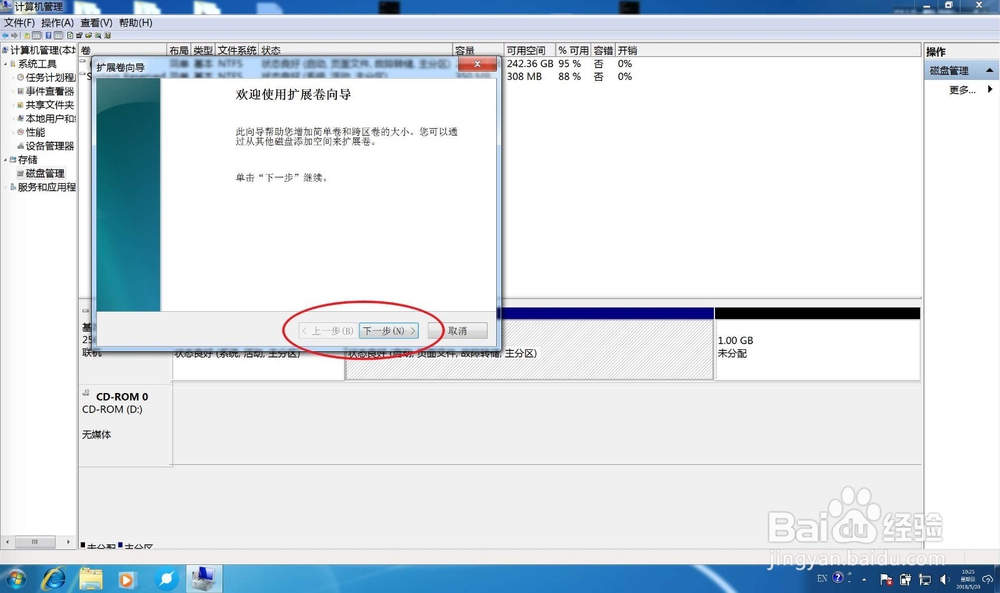Screen dimensions: 1000x593
Task: Toggle the Show/Hide Action Pane toolbar icon
Action: (x=58, y=35)
